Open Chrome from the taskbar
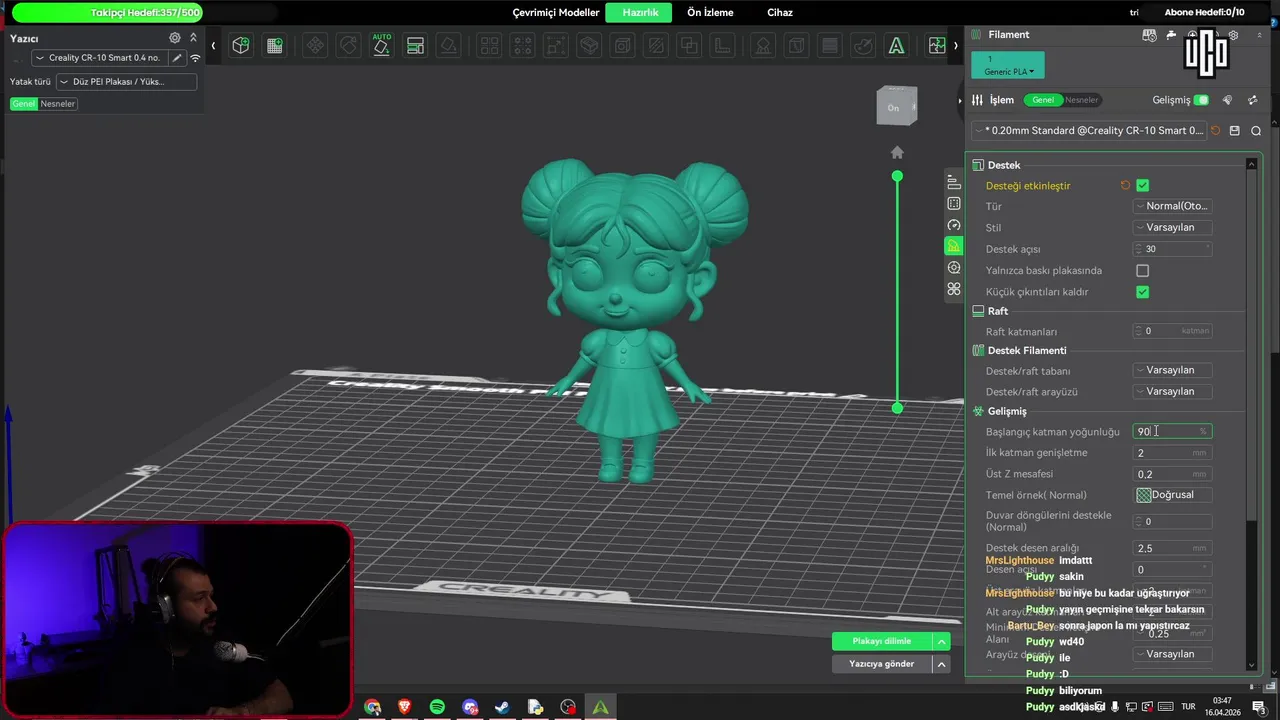The width and height of the screenshot is (1280, 720). (x=372, y=707)
